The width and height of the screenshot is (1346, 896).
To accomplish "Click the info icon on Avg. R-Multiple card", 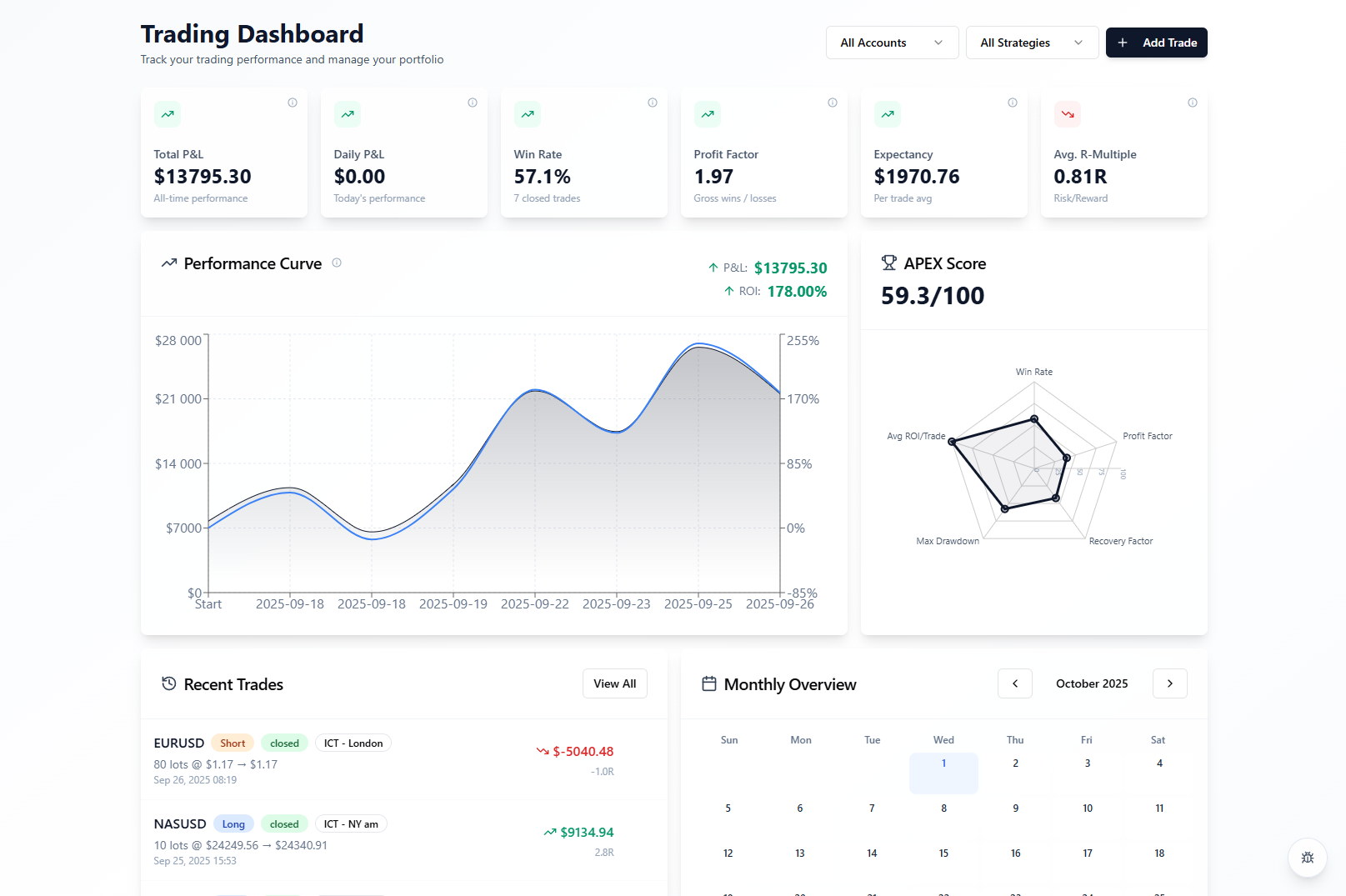I will click(x=1193, y=103).
